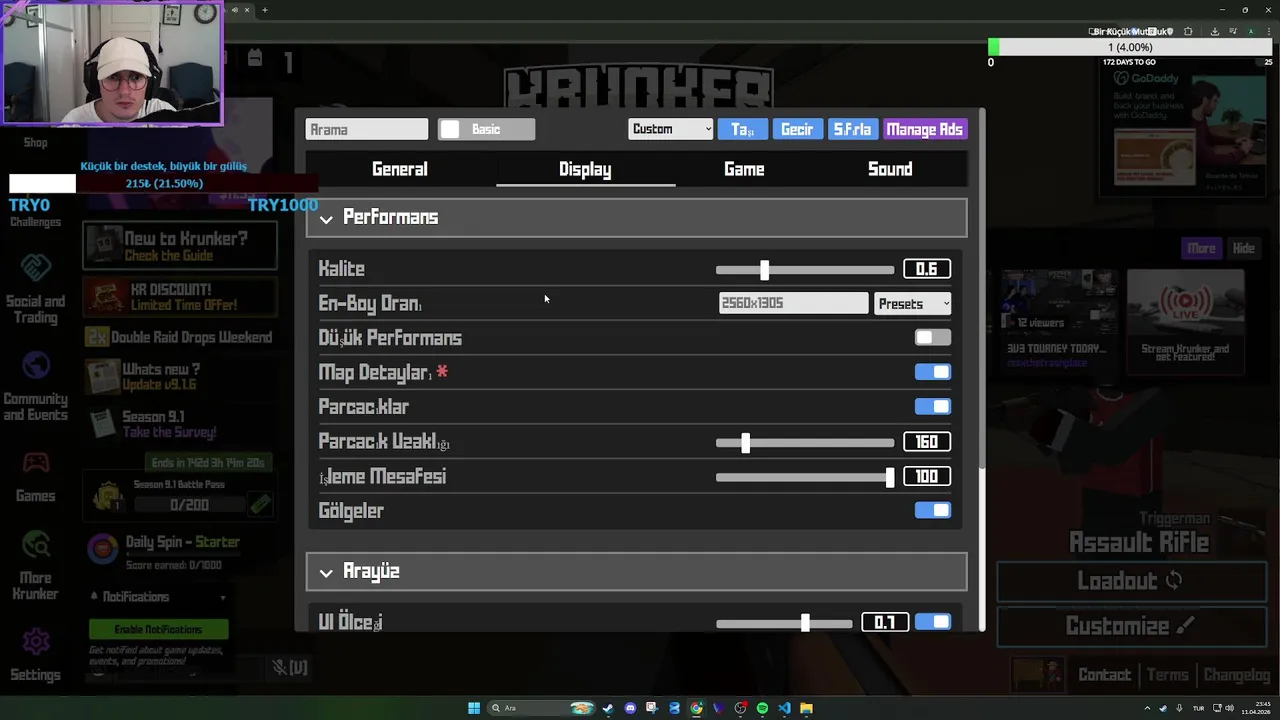The height and width of the screenshot is (720, 1280).
Task: Click the Geçir button
Action: (797, 129)
